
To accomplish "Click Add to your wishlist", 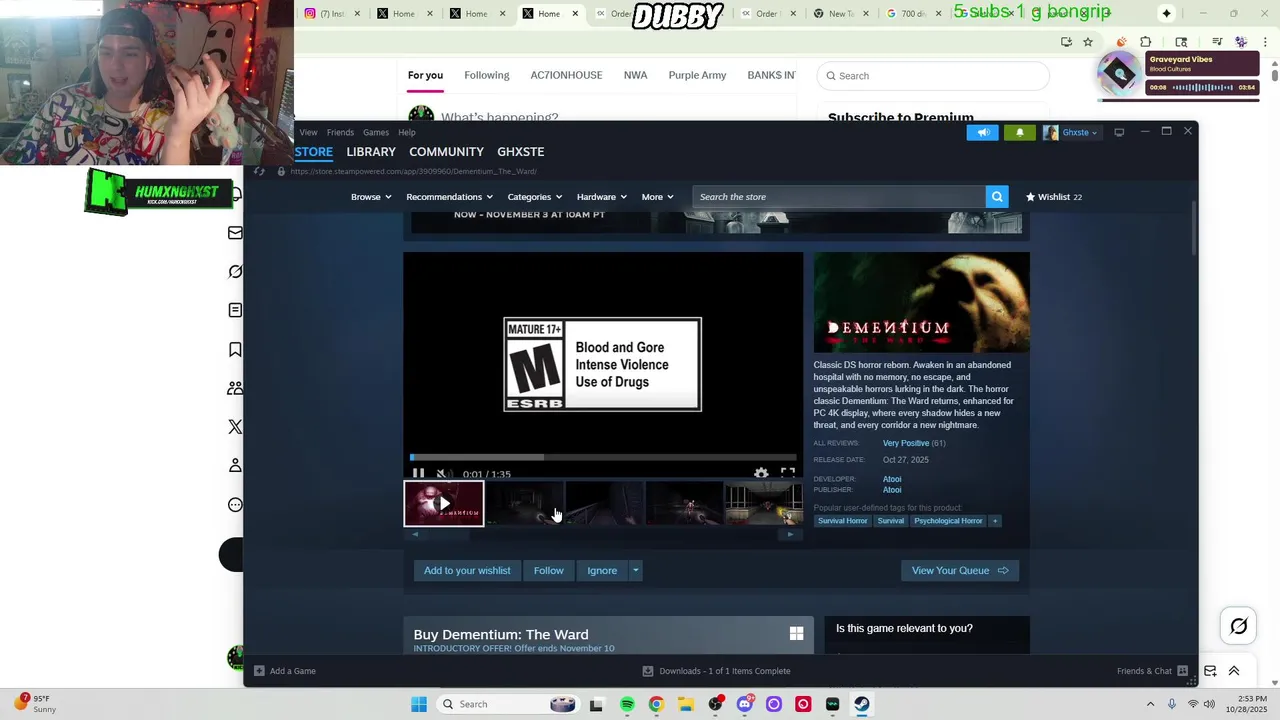I will [x=467, y=570].
